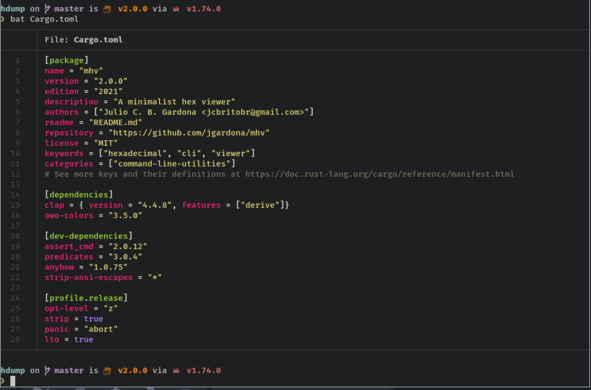
Task: Click the [dev-dependencies] section header
Action: pyautogui.click(x=89, y=236)
